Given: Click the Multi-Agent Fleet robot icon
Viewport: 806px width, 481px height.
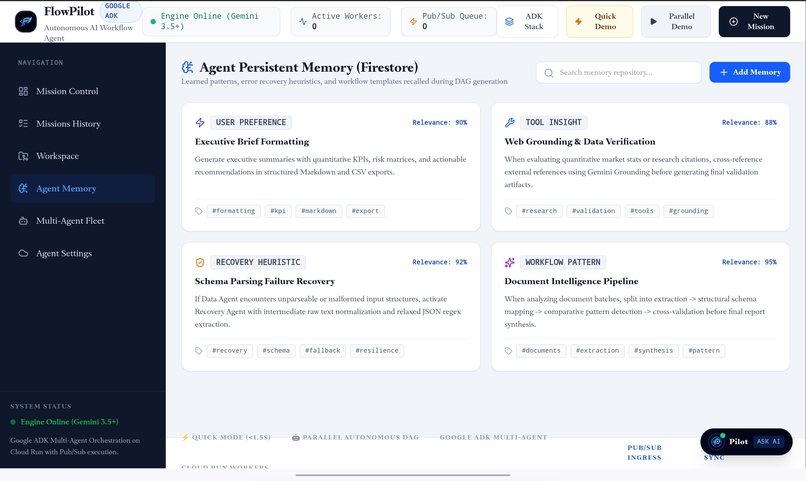Looking at the screenshot, I should point(23,221).
